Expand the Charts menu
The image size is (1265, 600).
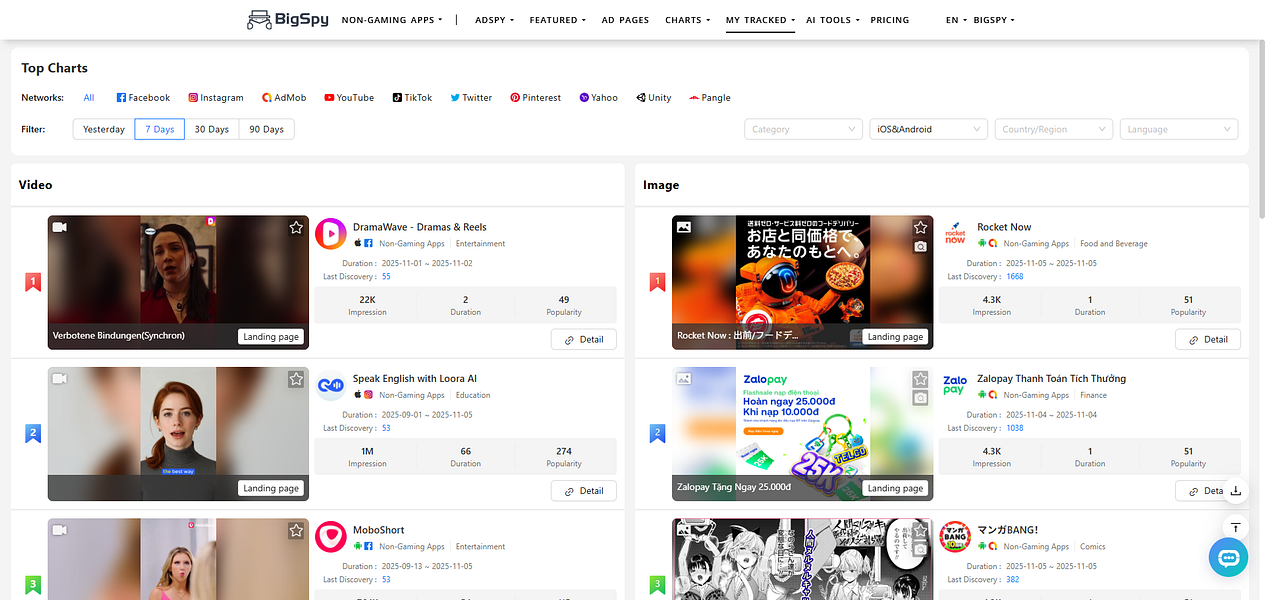[x=688, y=20]
